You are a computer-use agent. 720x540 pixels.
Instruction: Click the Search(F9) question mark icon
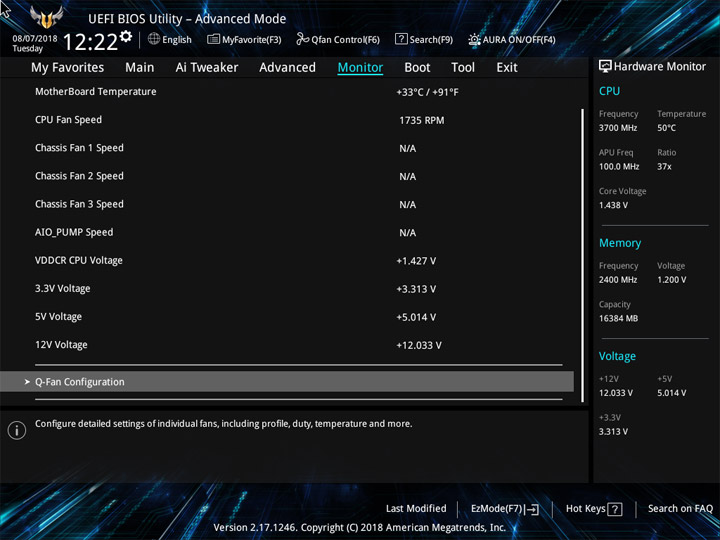pos(401,39)
